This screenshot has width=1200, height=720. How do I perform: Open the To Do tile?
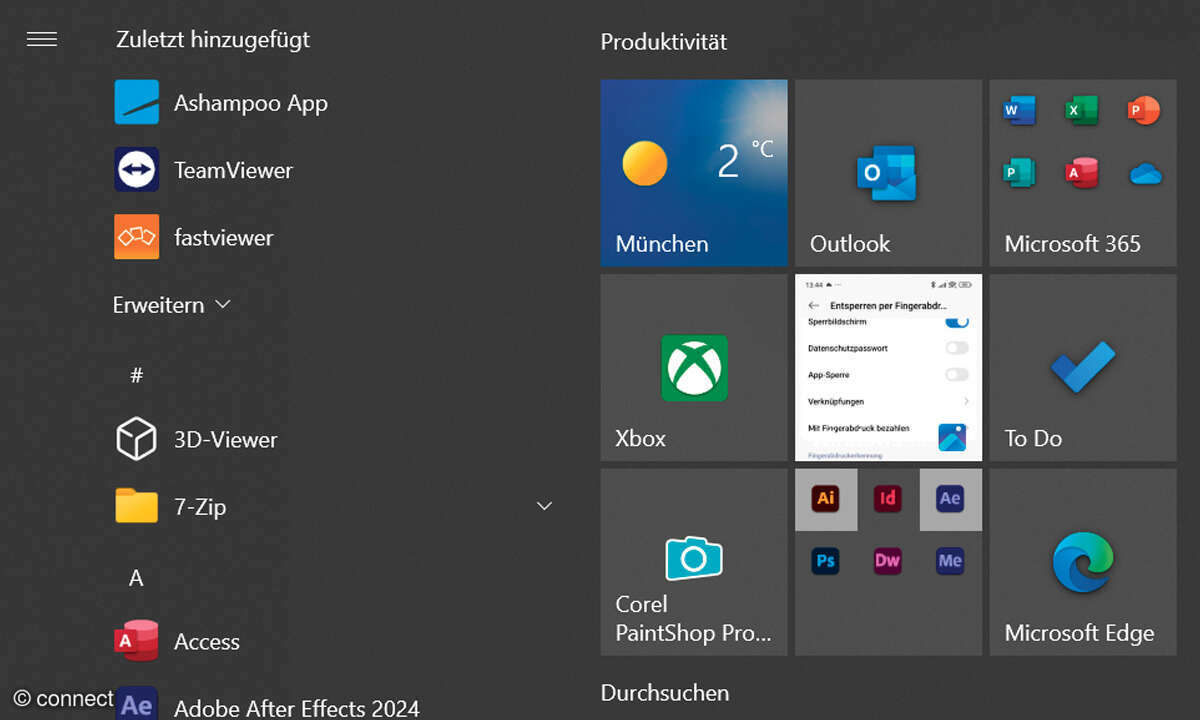(1083, 367)
